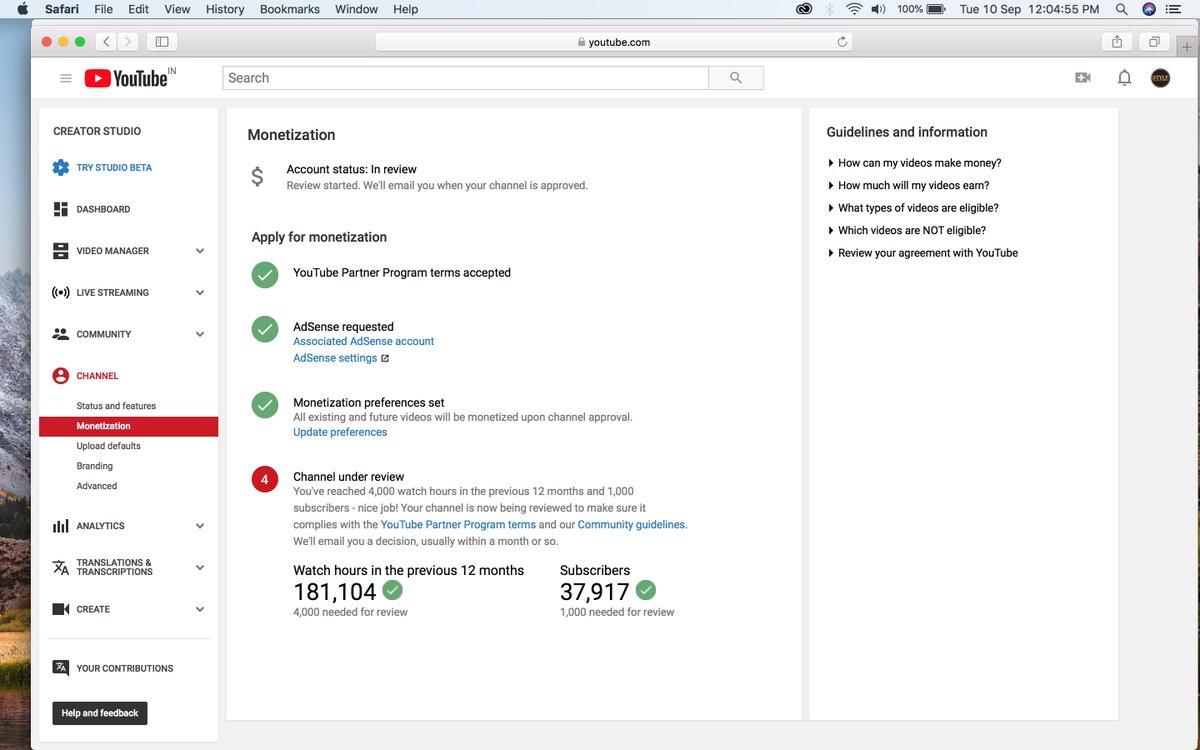Click the Your Contributions label

[x=125, y=668]
